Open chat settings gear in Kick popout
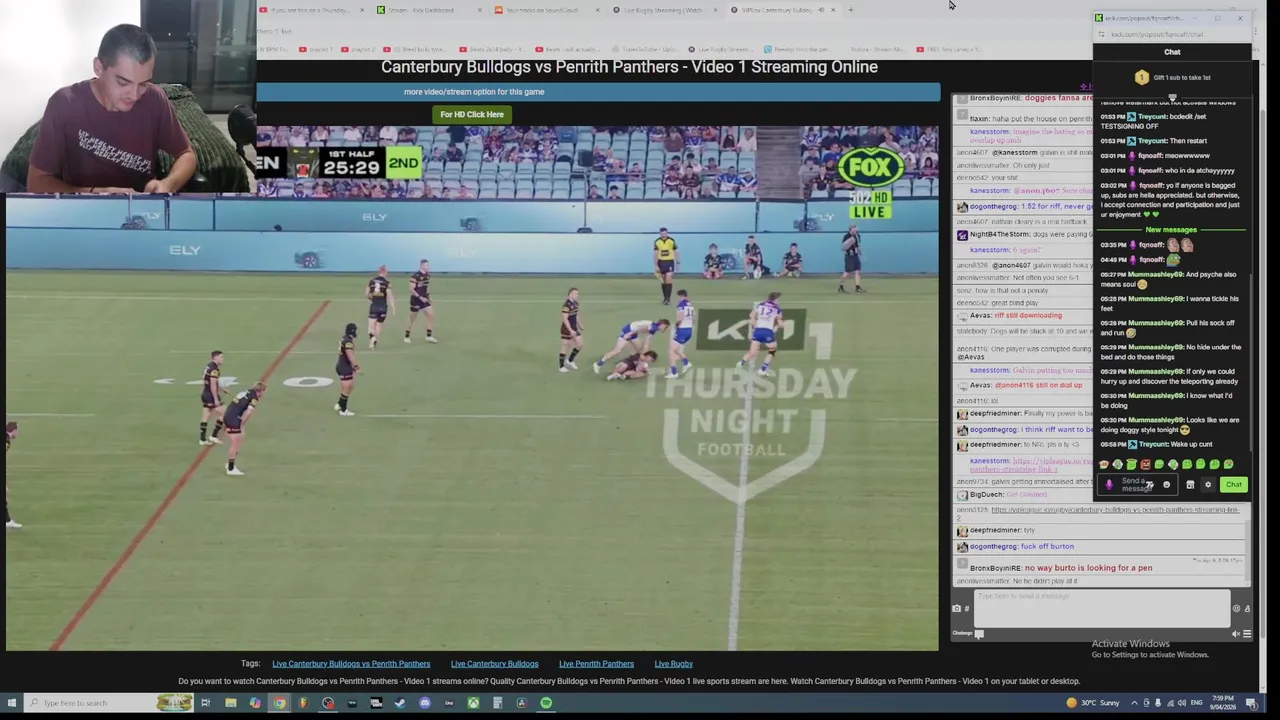The height and width of the screenshot is (720, 1280). (x=1208, y=485)
